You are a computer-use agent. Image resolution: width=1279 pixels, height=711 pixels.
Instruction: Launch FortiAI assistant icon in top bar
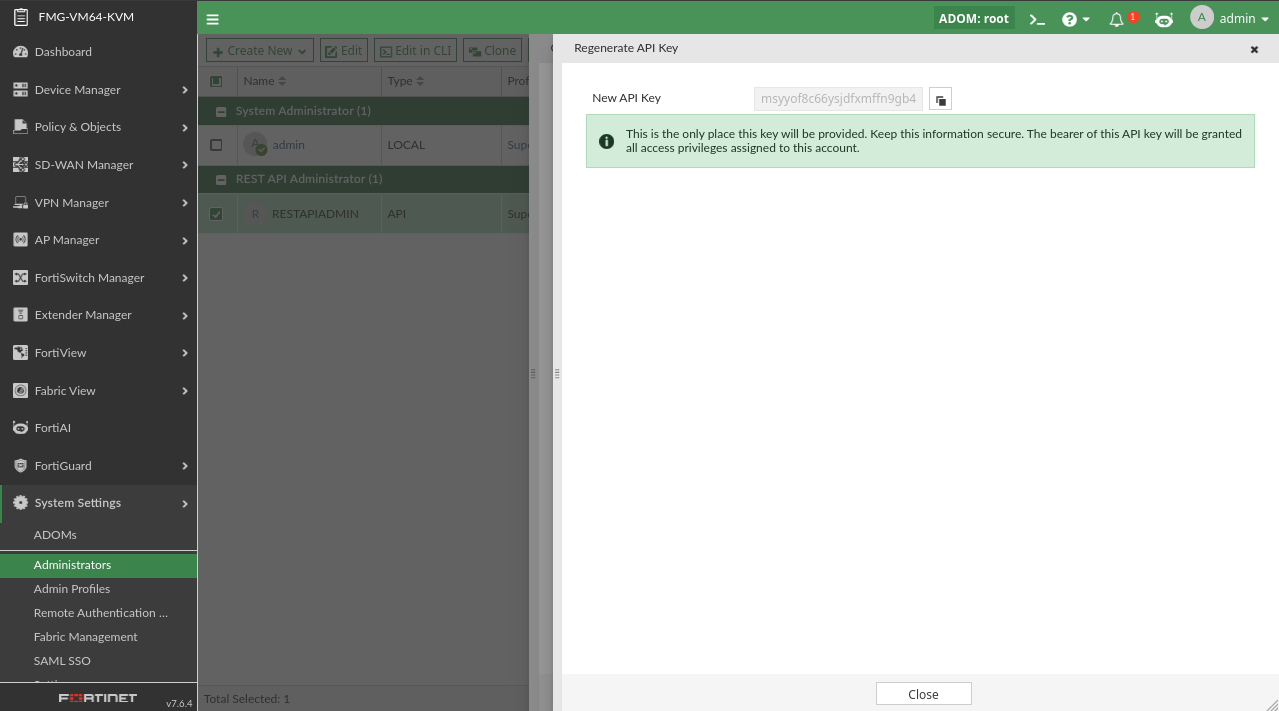(1163, 19)
